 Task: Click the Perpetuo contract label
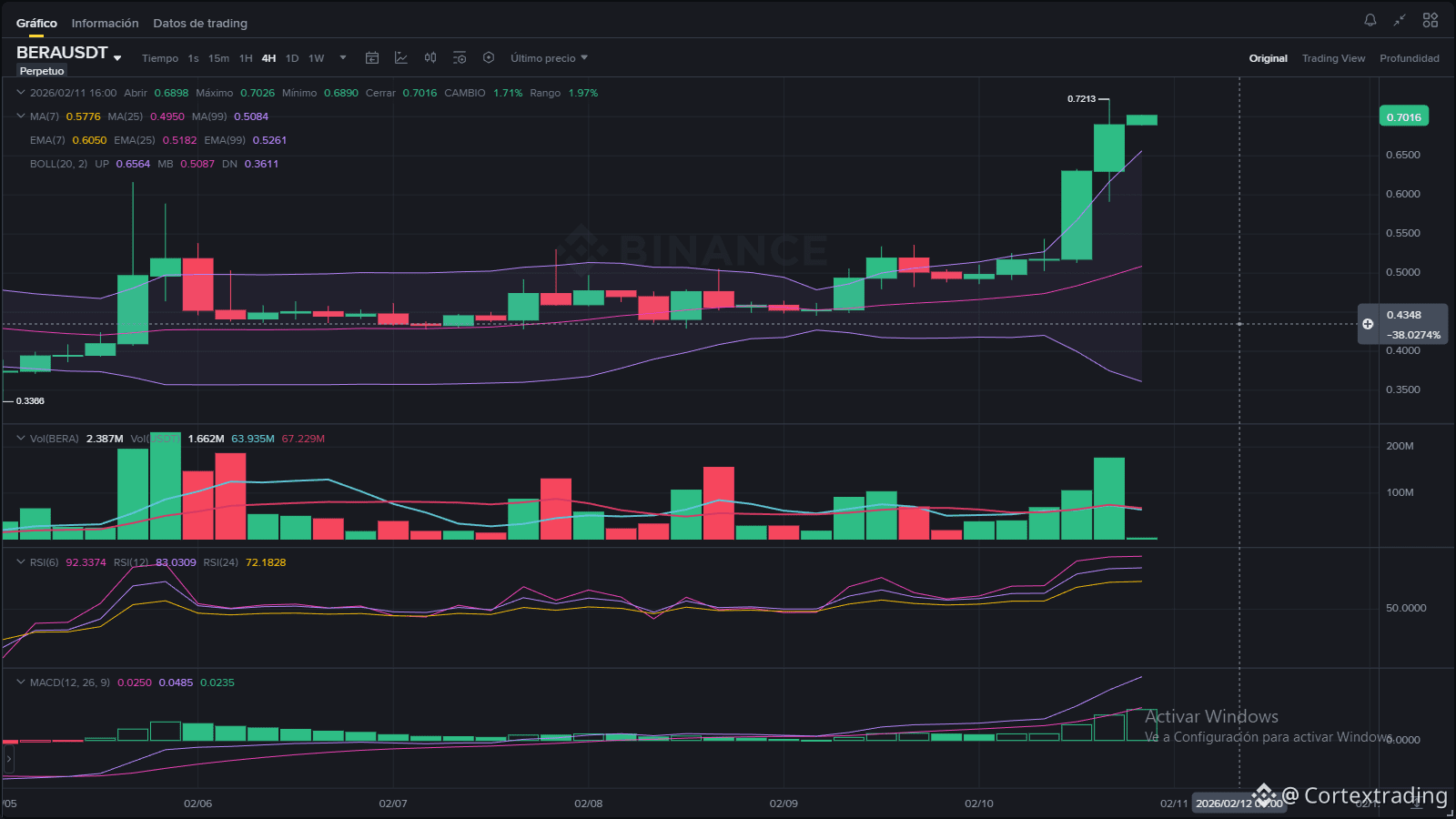[42, 71]
